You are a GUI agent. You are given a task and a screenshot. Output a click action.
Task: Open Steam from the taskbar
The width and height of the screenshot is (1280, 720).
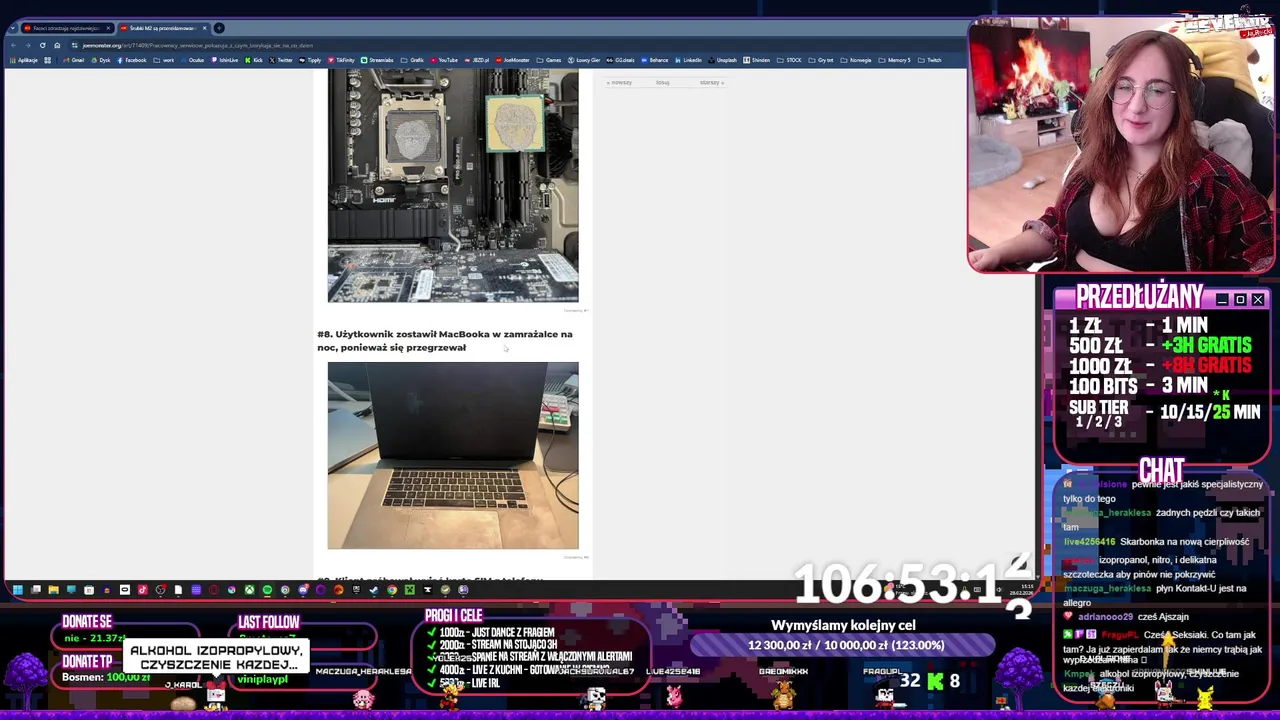374,590
